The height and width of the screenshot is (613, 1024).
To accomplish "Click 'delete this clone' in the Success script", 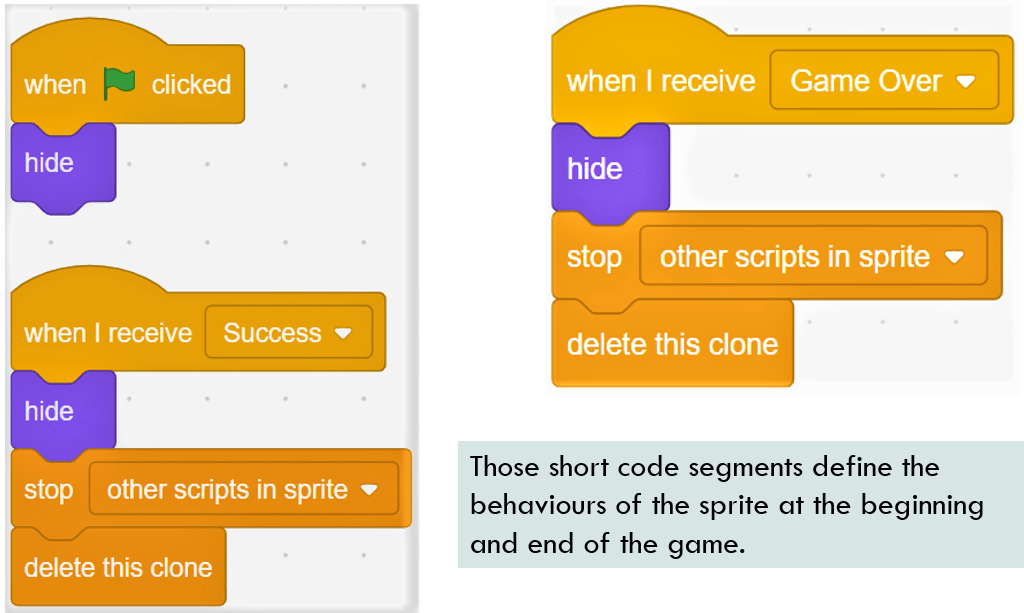I will [x=118, y=567].
